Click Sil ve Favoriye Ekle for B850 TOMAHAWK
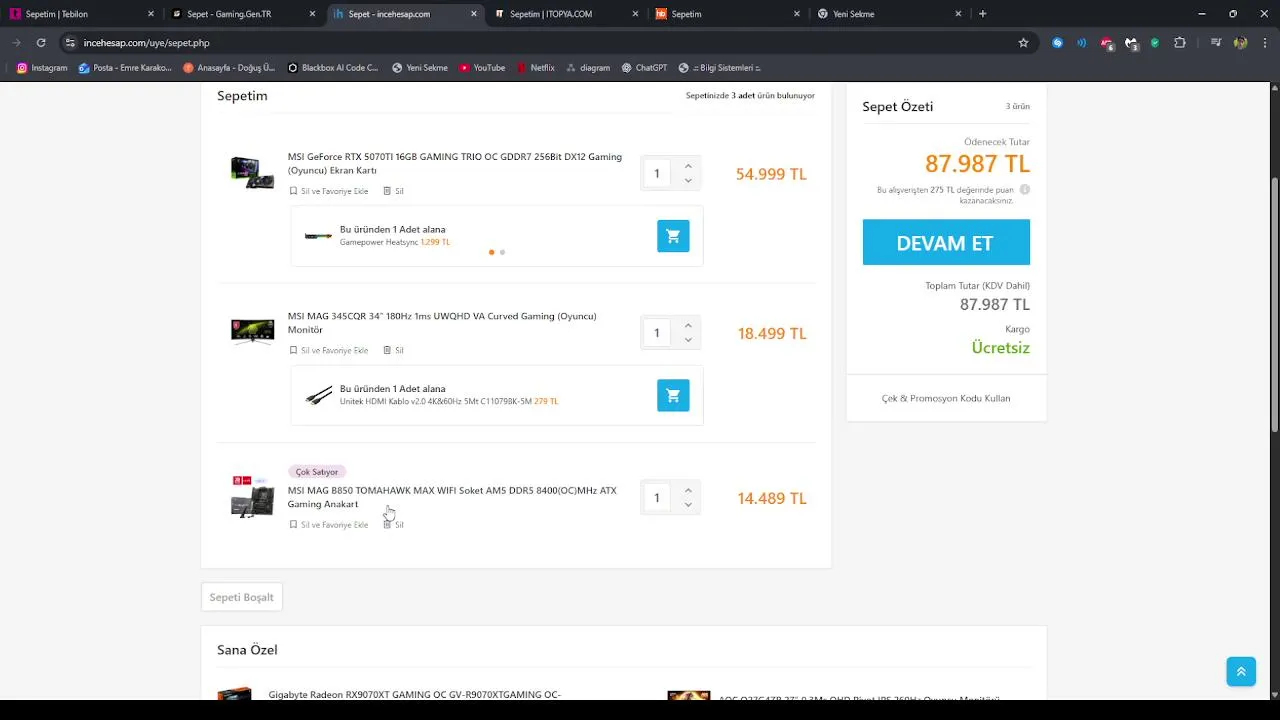 tap(329, 525)
